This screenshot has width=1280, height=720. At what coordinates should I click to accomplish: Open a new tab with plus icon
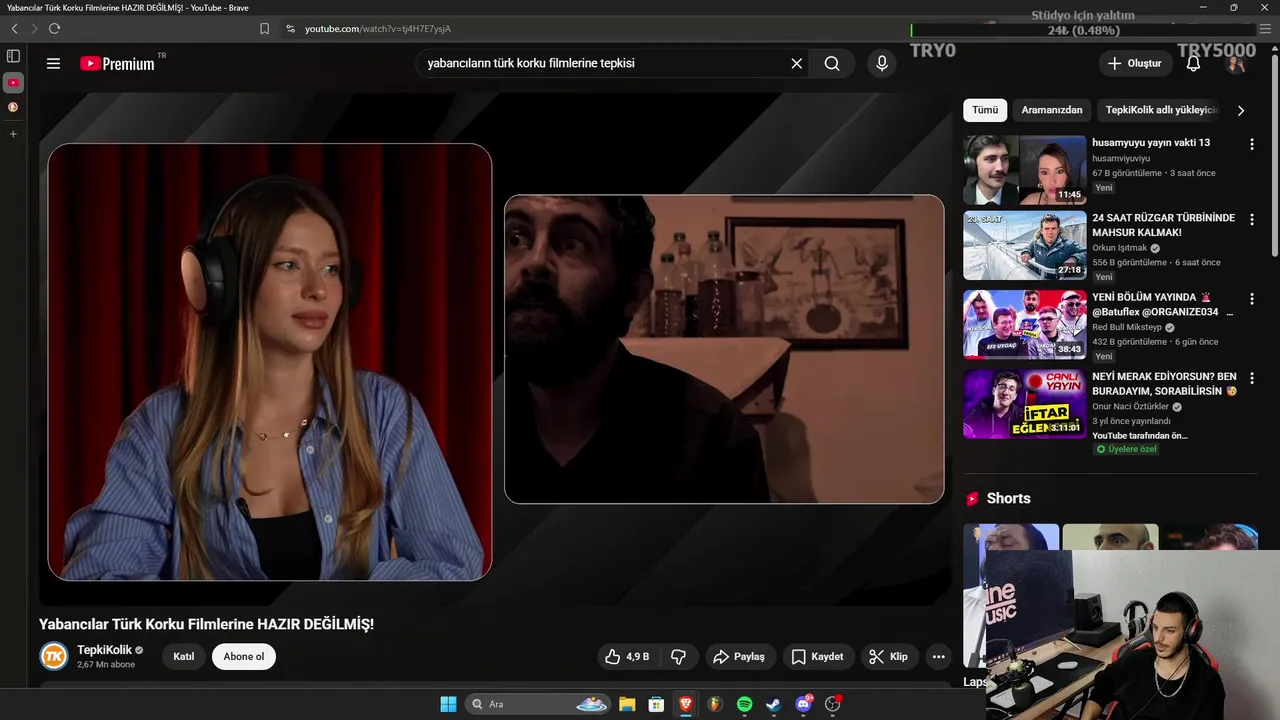(13, 133)
